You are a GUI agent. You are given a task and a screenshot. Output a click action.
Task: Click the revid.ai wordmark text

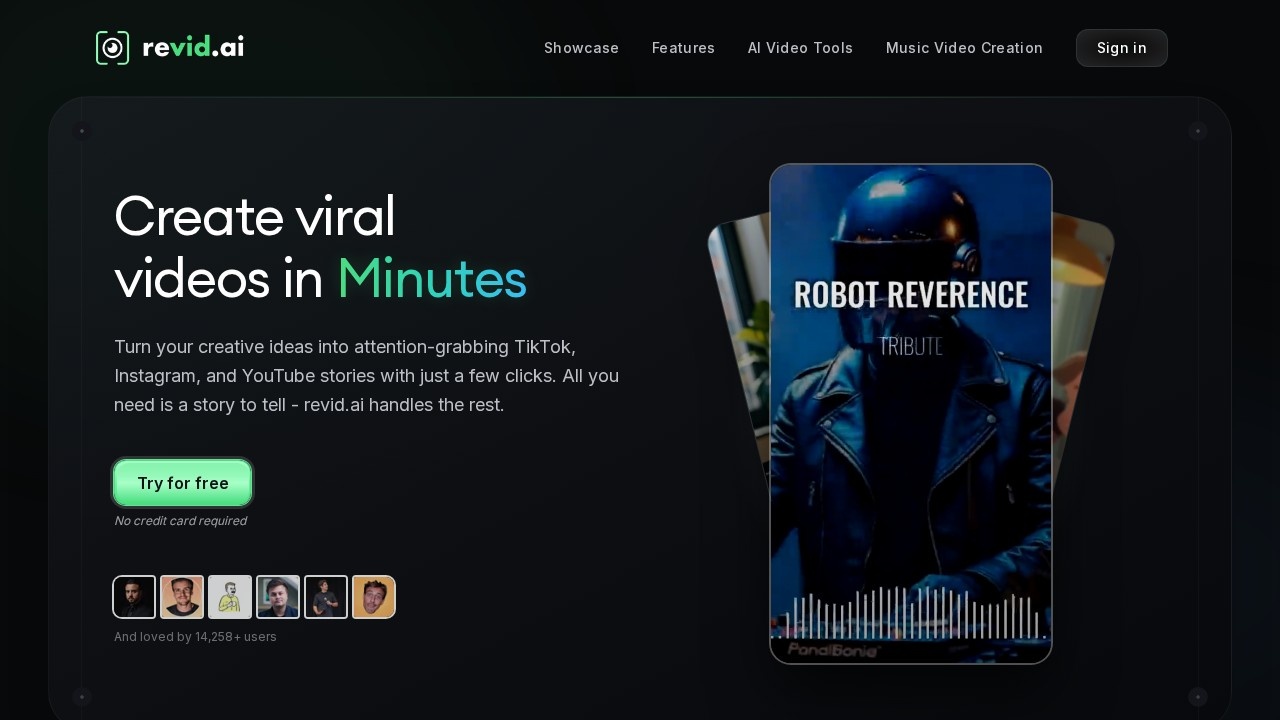[x=193, y=47]
